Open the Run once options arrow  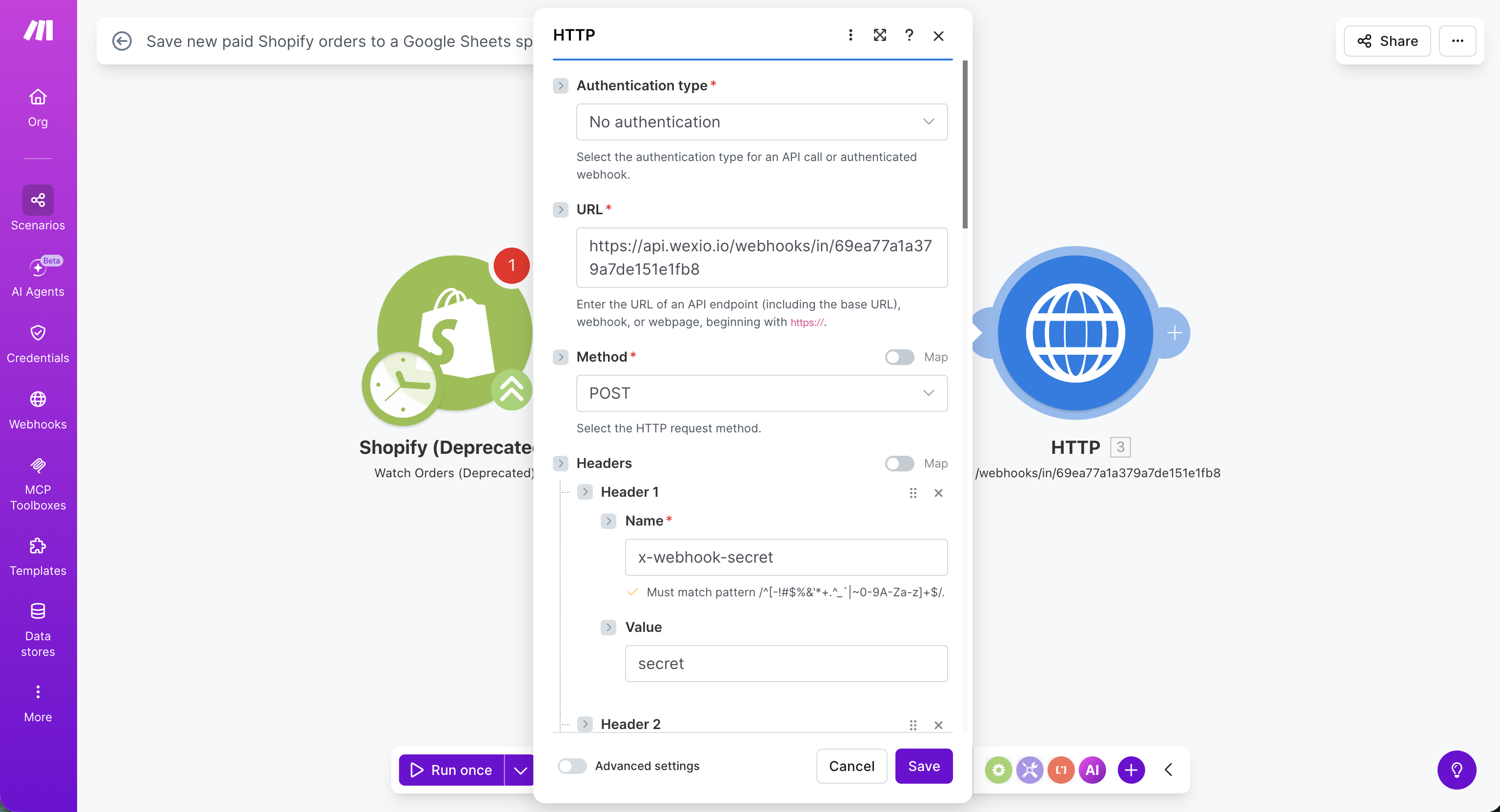[520, 770]
